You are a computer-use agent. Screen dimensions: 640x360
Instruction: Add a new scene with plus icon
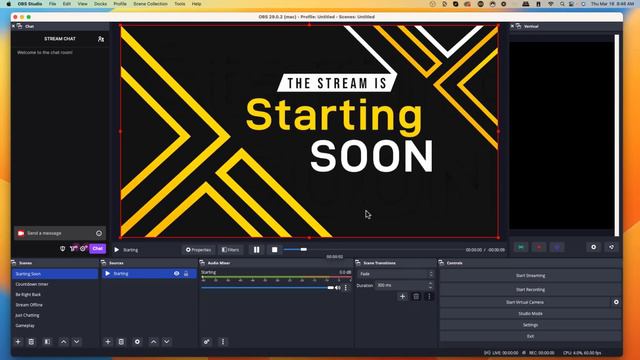click(18, 342)
